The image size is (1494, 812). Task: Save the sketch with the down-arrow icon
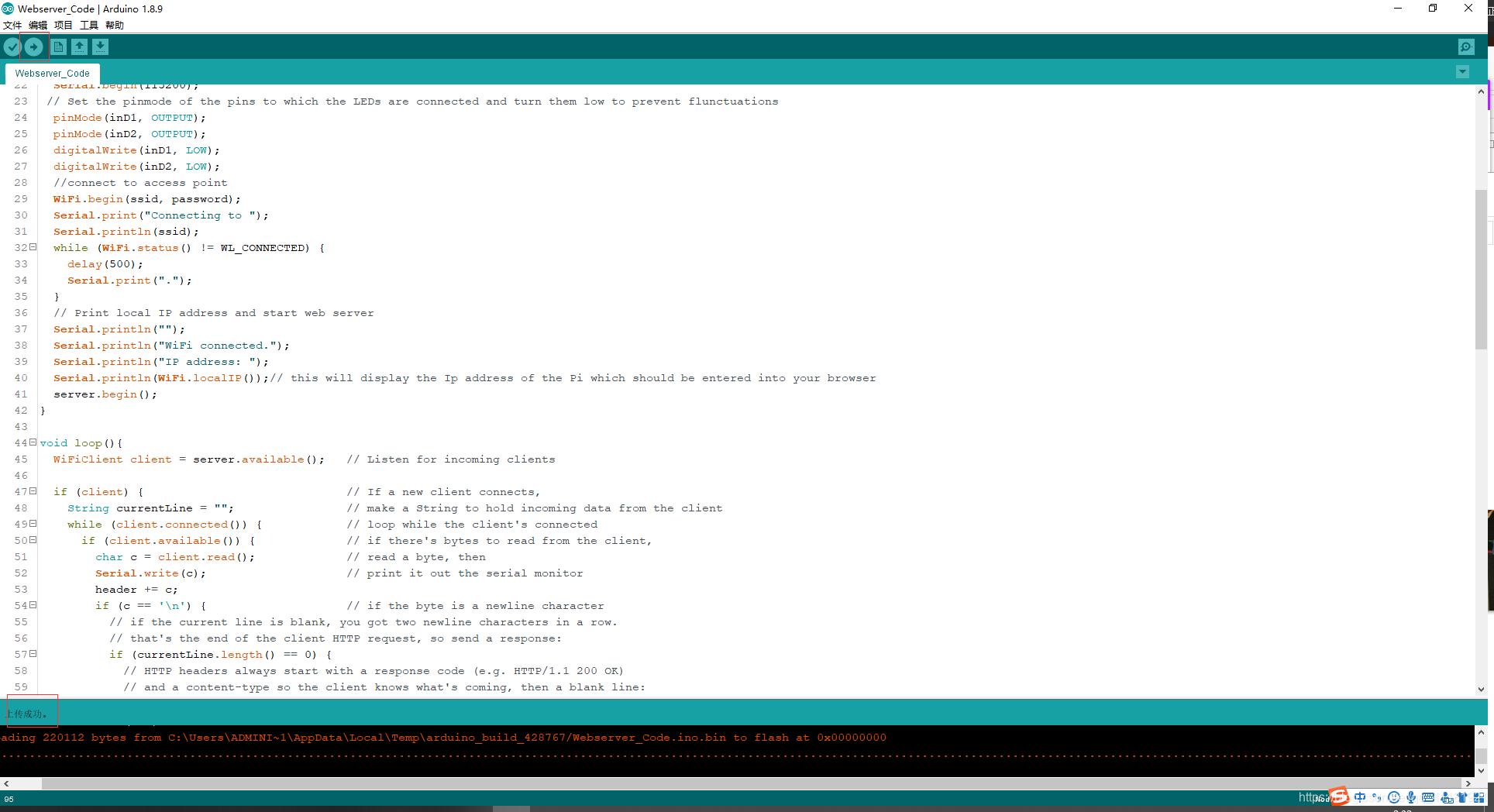pos(101,47)
